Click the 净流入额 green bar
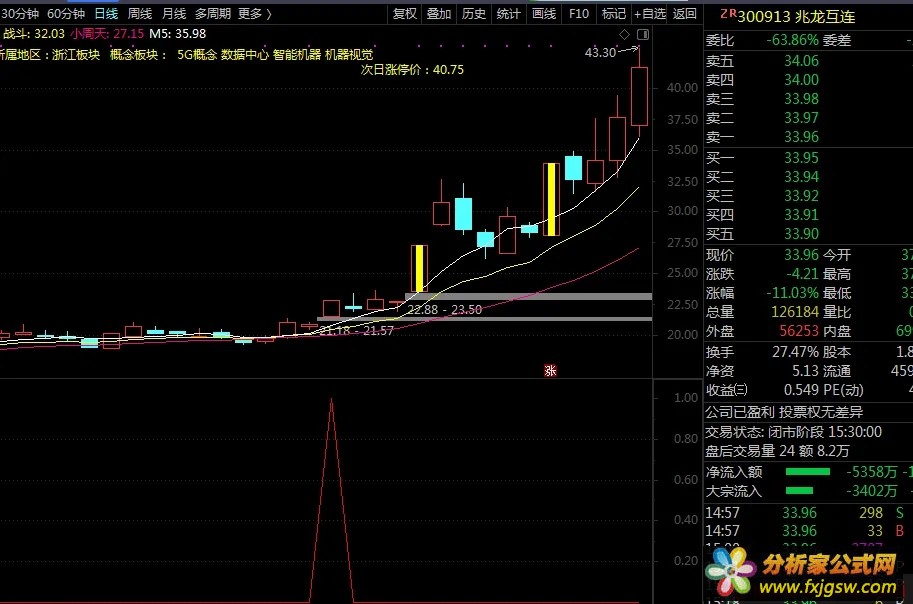 point(808,472)
